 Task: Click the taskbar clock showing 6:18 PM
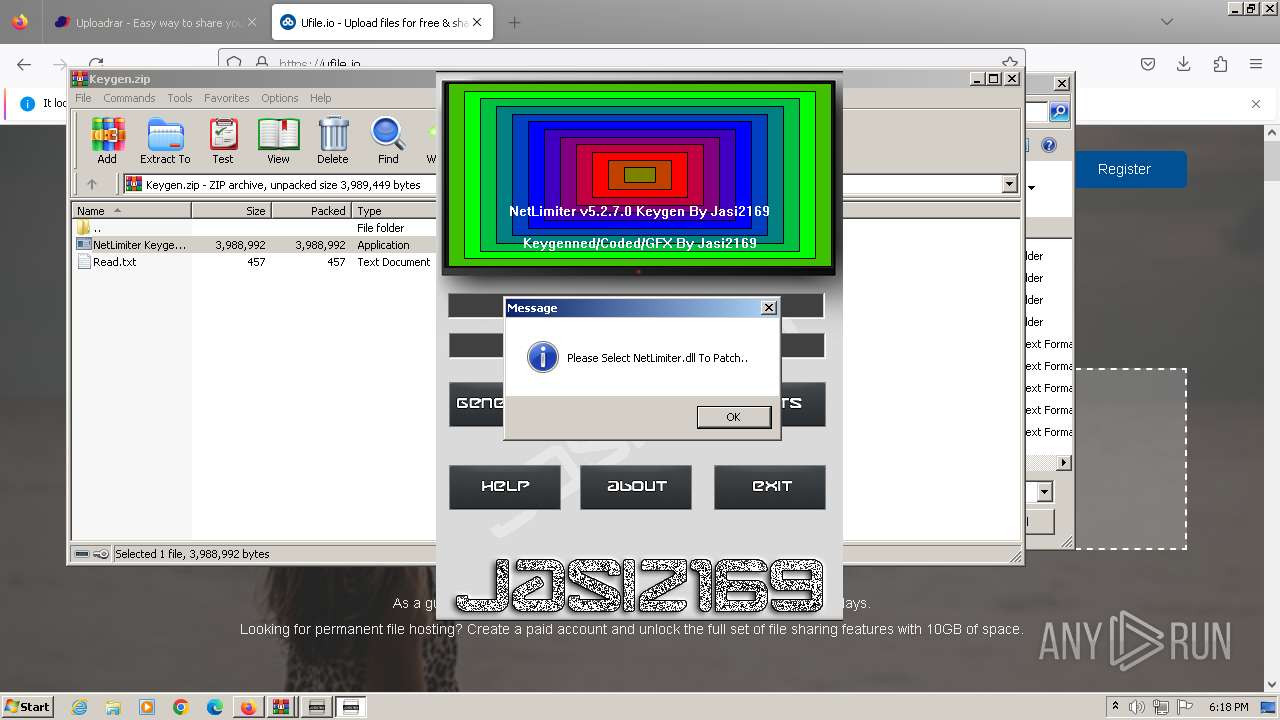click(1228, 707)
